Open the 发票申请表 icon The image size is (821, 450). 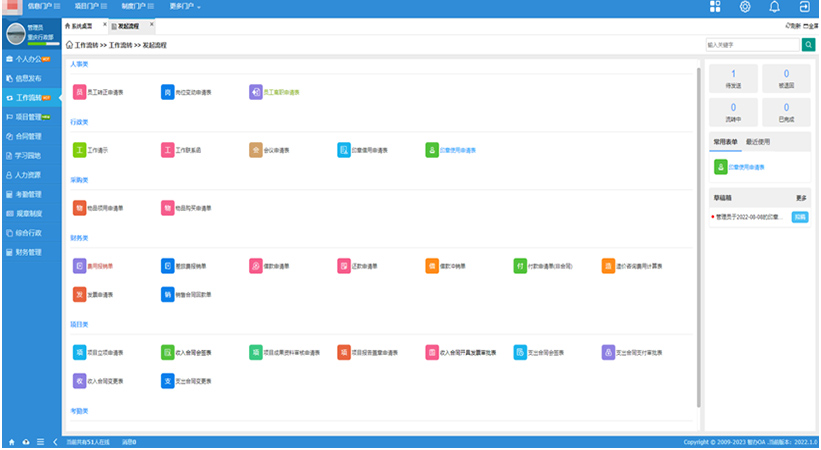point(79,295)
